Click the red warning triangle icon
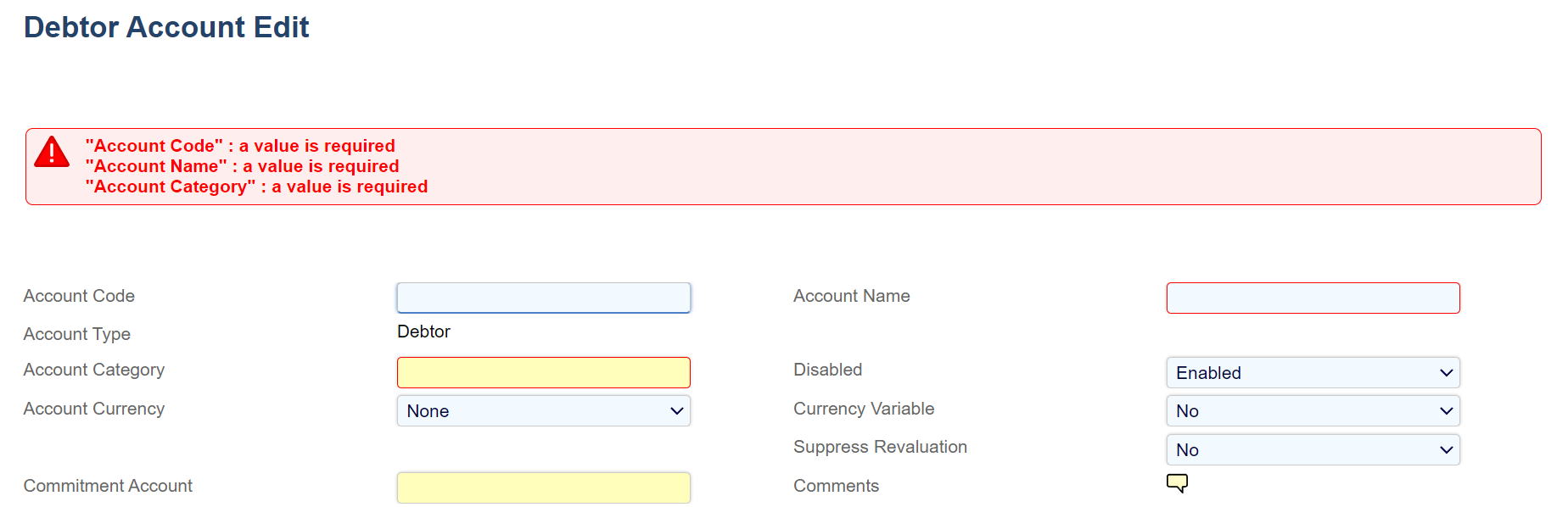The image size is (1568, 507). (x=52, y=153)
